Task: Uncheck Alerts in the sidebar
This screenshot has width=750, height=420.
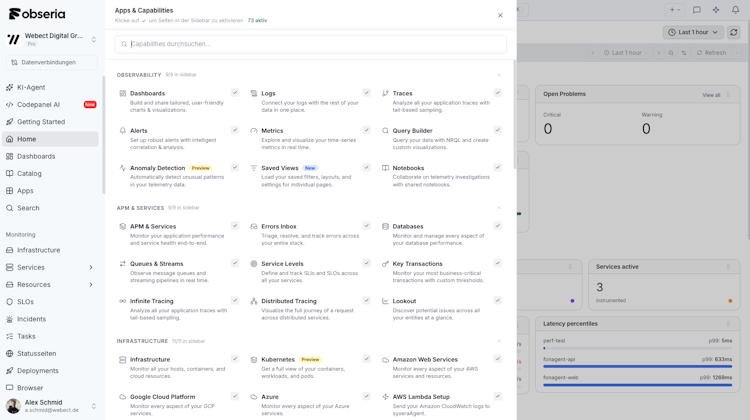Action: click(x=235, y=130)
